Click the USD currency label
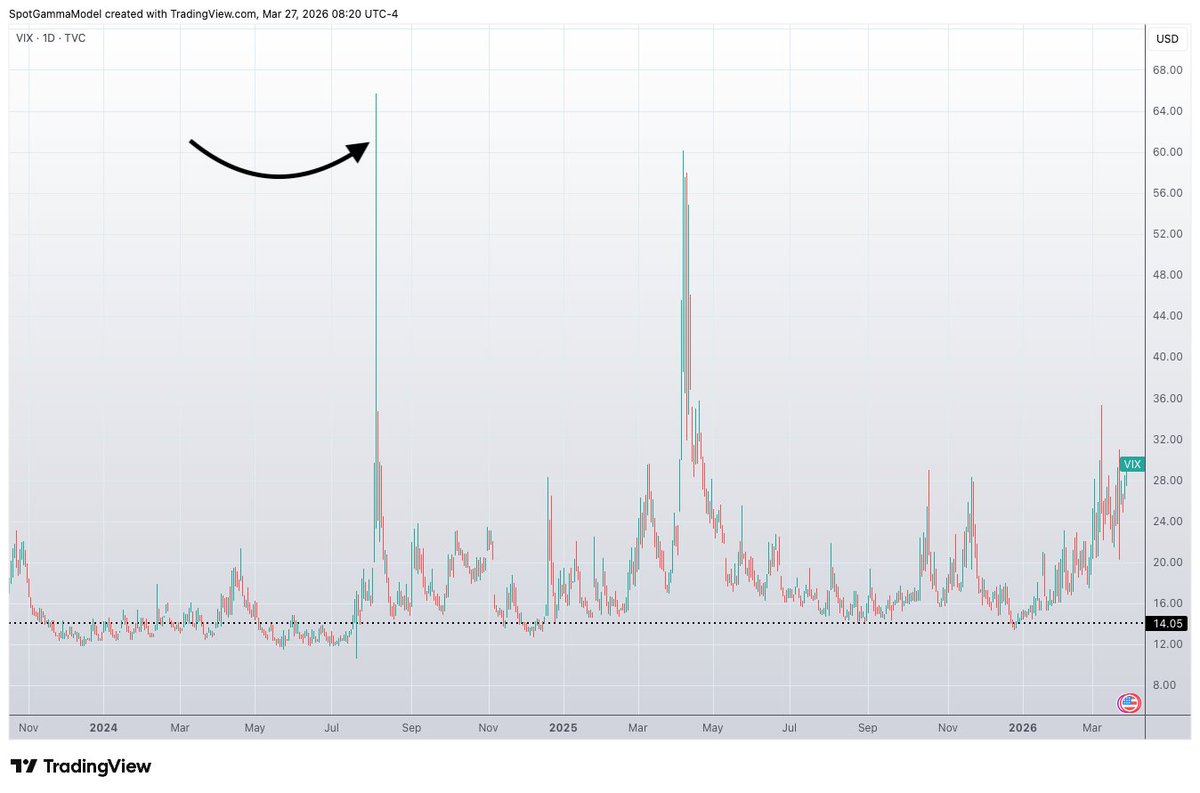This screenshot has height=793, width=1200. (x=1166, y=39)
